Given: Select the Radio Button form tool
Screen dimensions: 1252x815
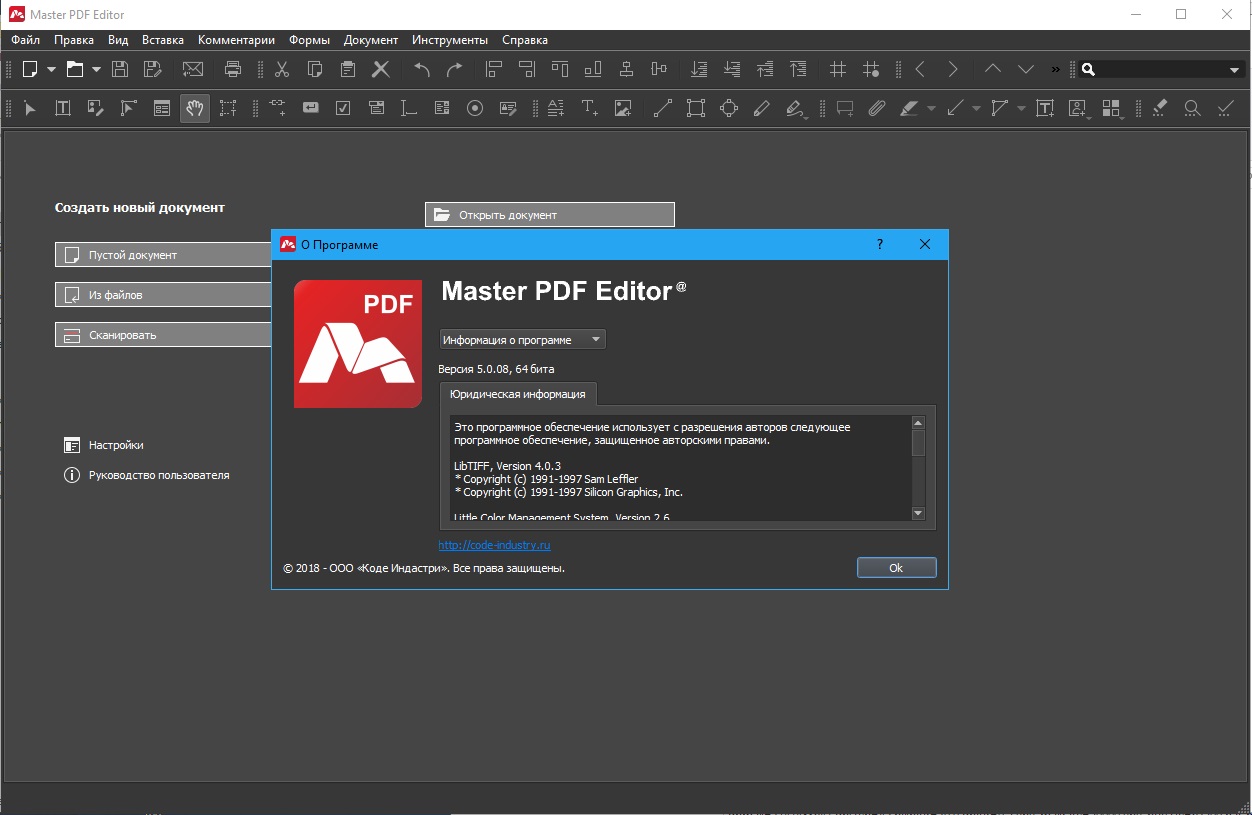Looking at the screenshot, I should click(x=475, y=108).
